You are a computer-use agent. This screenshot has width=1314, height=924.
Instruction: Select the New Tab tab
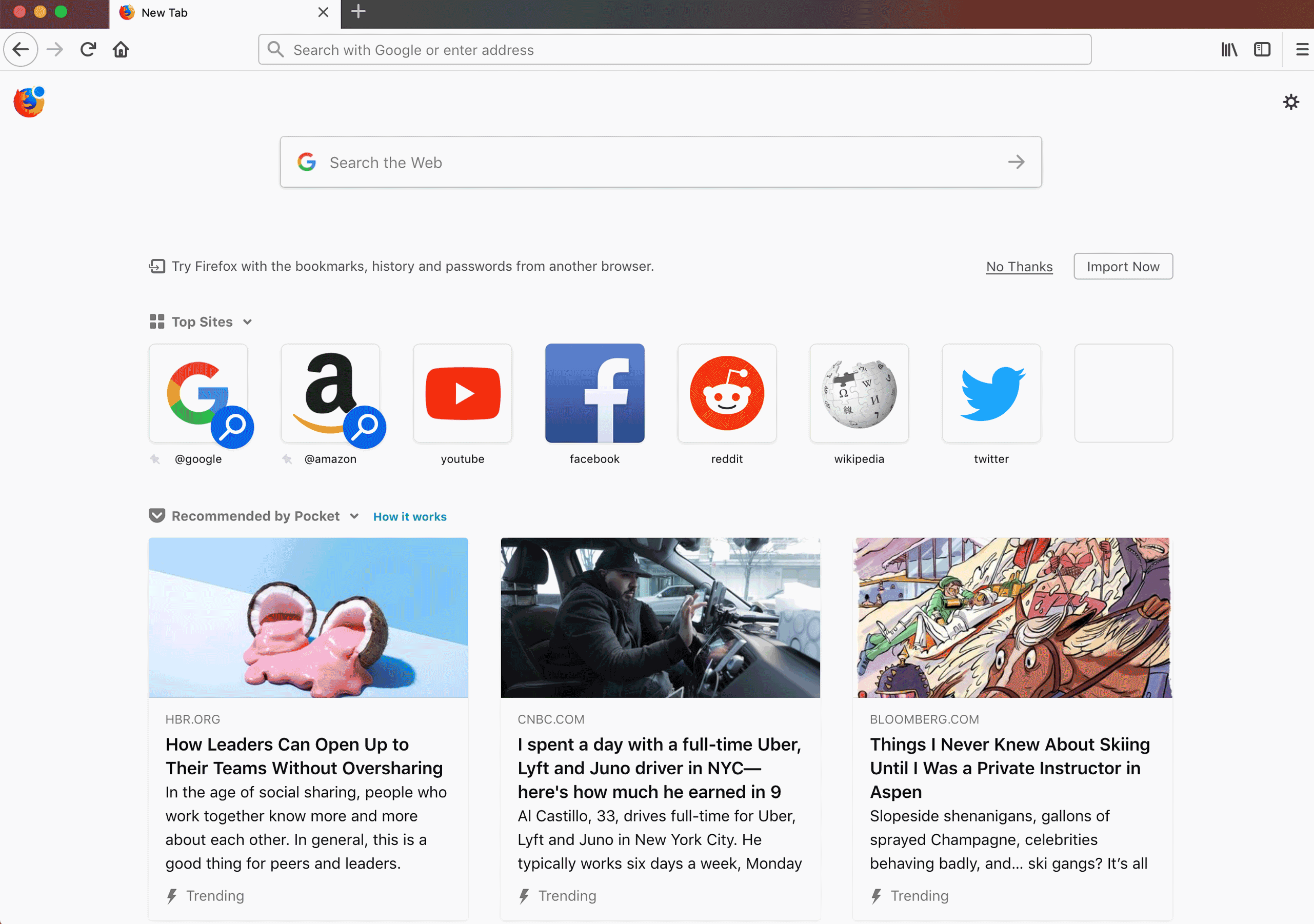pyautogui.click(x=224, y=14)
